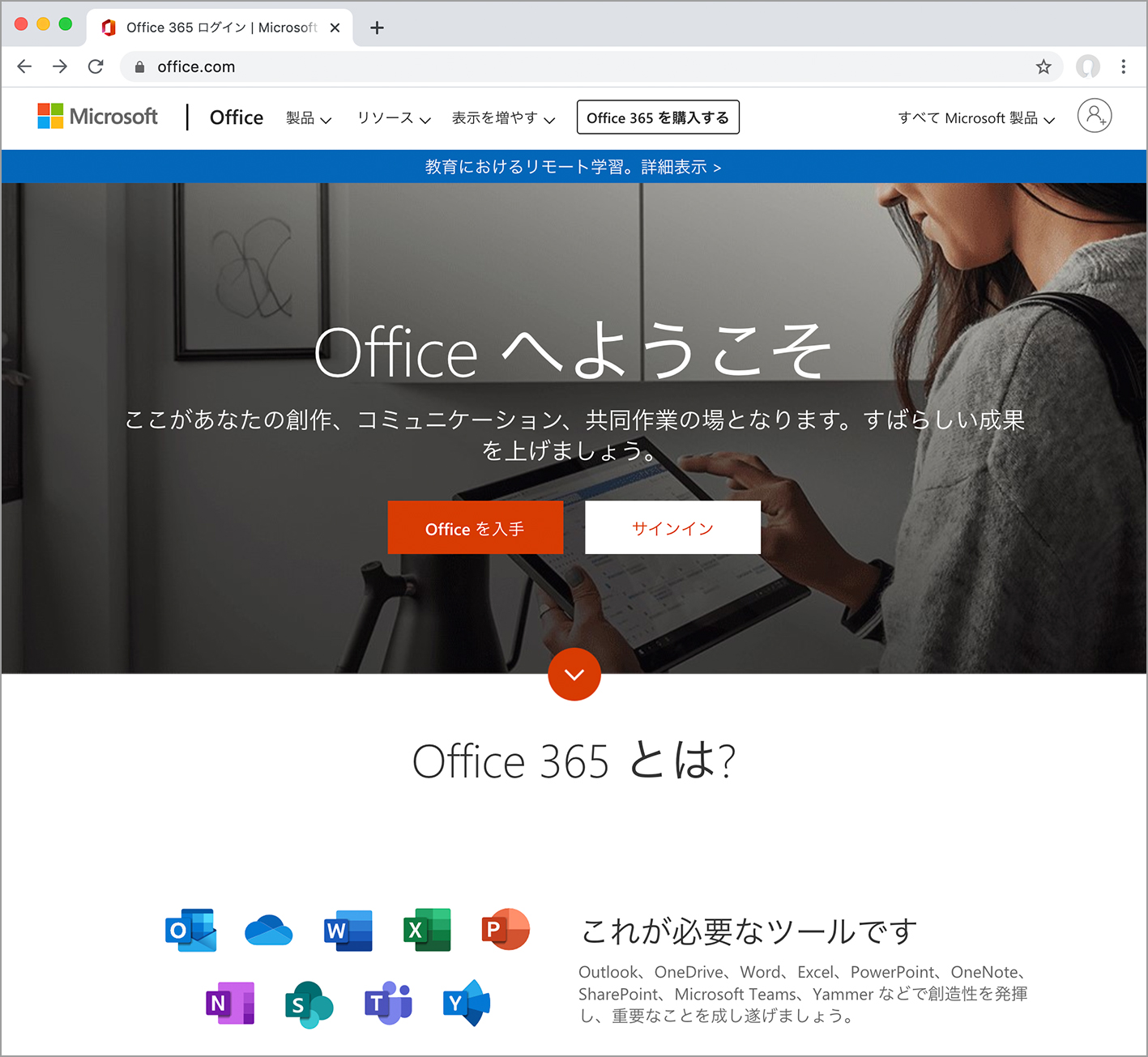Expand the 製品 dropdown menu
This screenshot has width=1148, height=1057.
[x=309, y=118]
